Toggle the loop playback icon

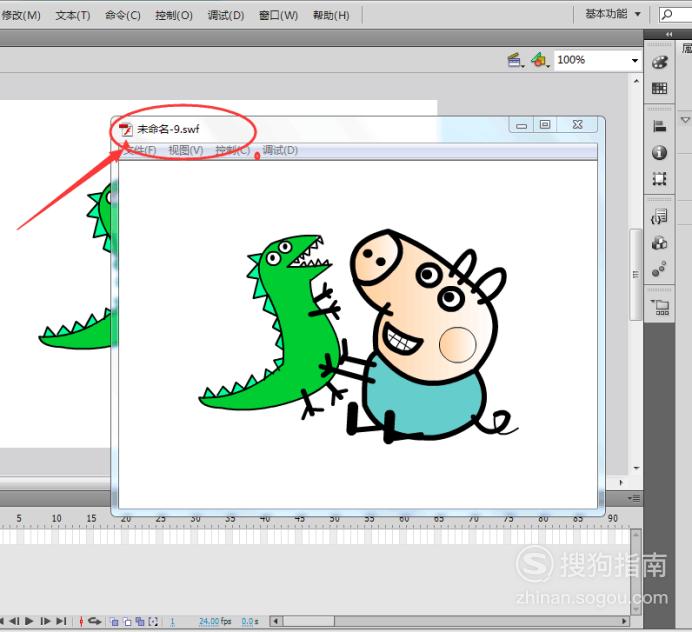pyautogui.click(x=94, y=621)
